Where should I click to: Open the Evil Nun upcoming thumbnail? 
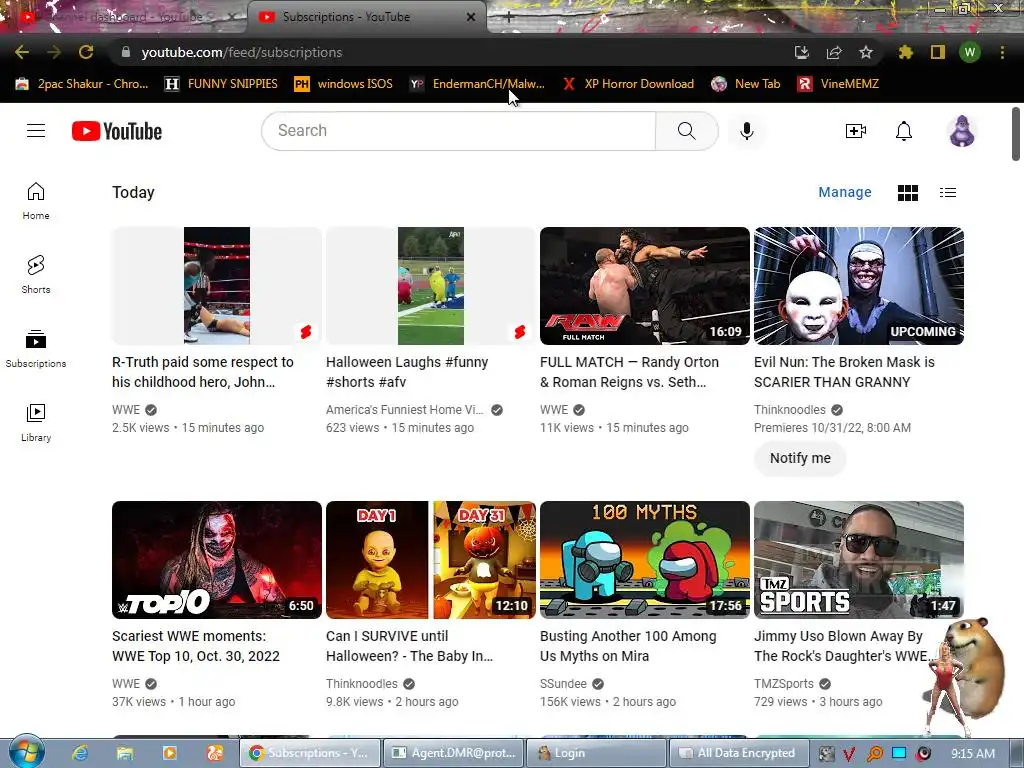pyautogui.click(x=859, y=285)
